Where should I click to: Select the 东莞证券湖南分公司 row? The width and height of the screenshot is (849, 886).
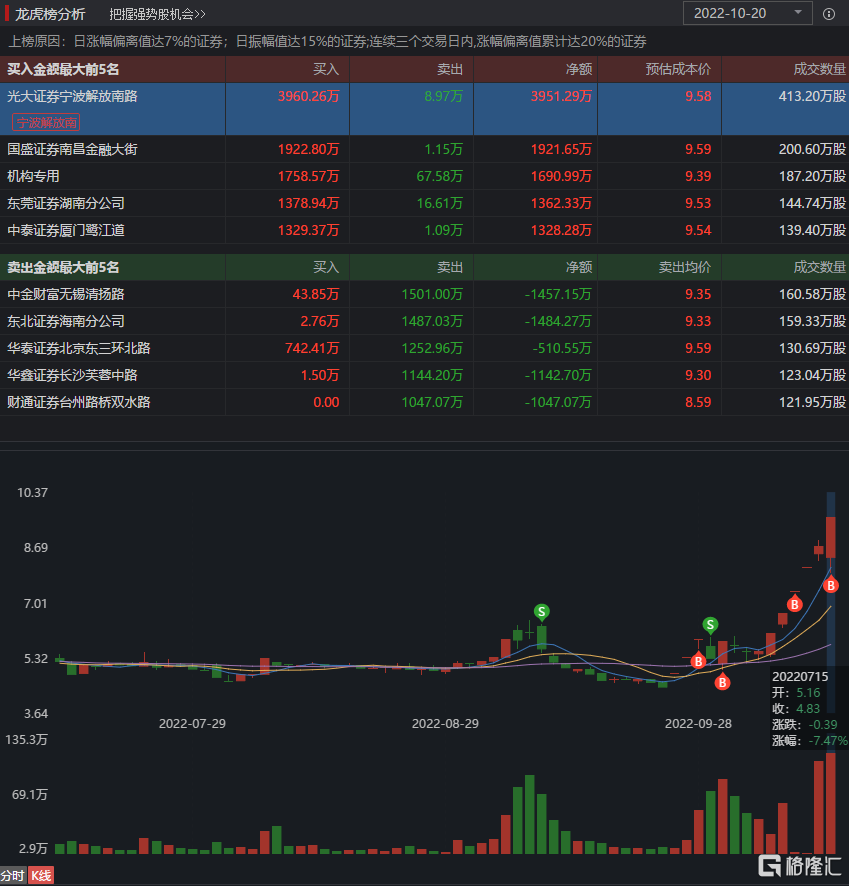(424, 203)
